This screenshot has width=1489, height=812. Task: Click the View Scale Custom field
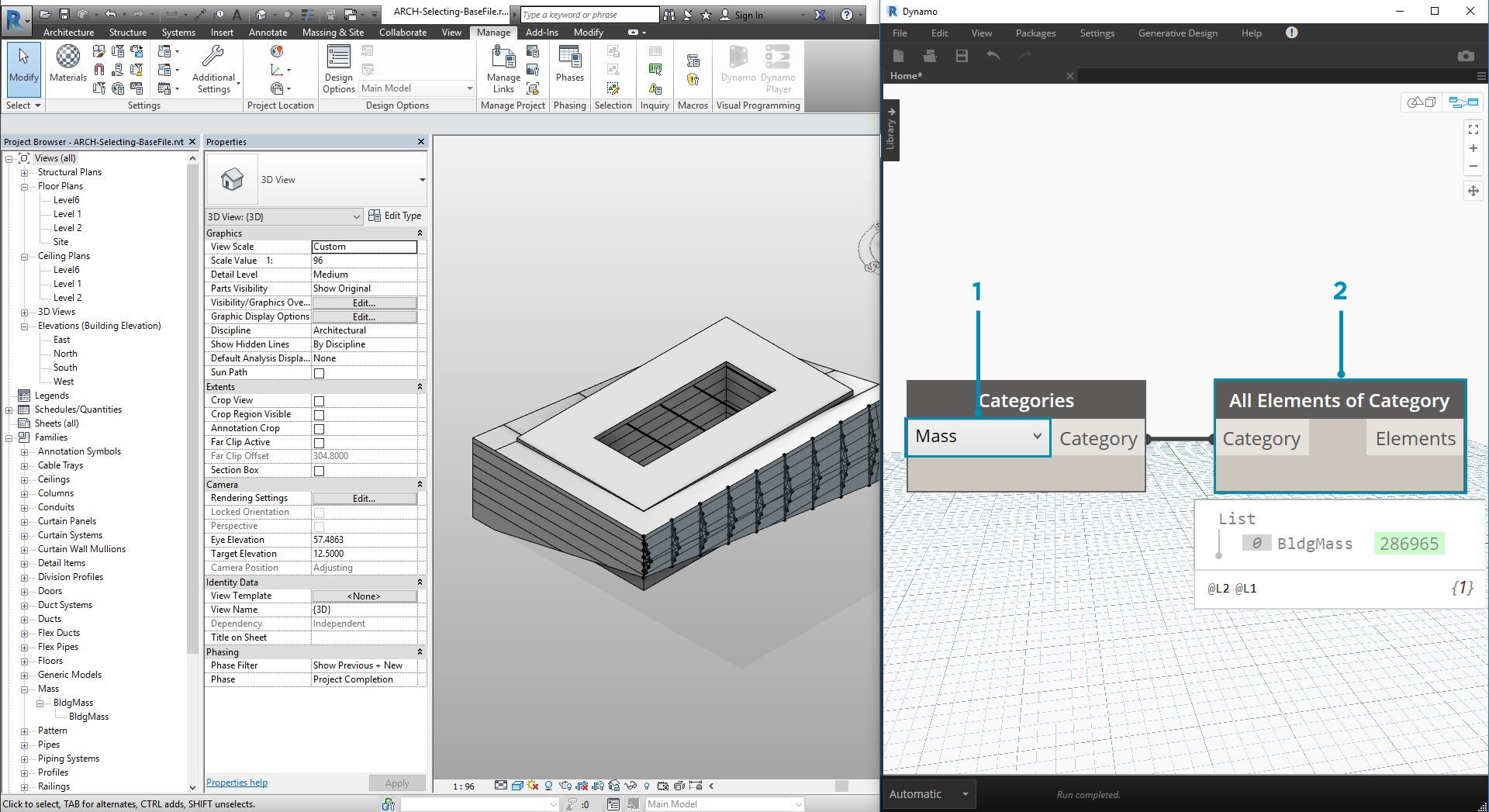(364, 247)
